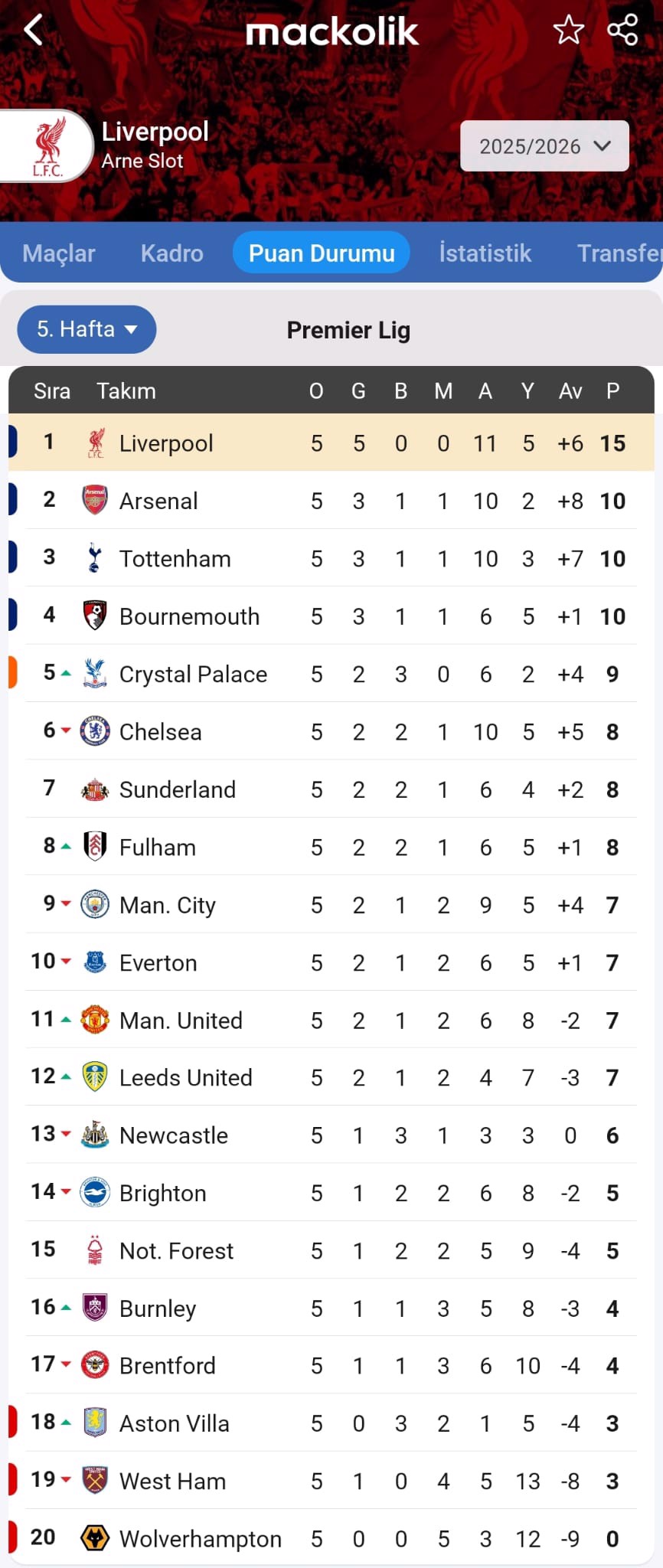The image size is (663, 1568).
Task: Open the İstatistik tab
Action: coord(485,253)
